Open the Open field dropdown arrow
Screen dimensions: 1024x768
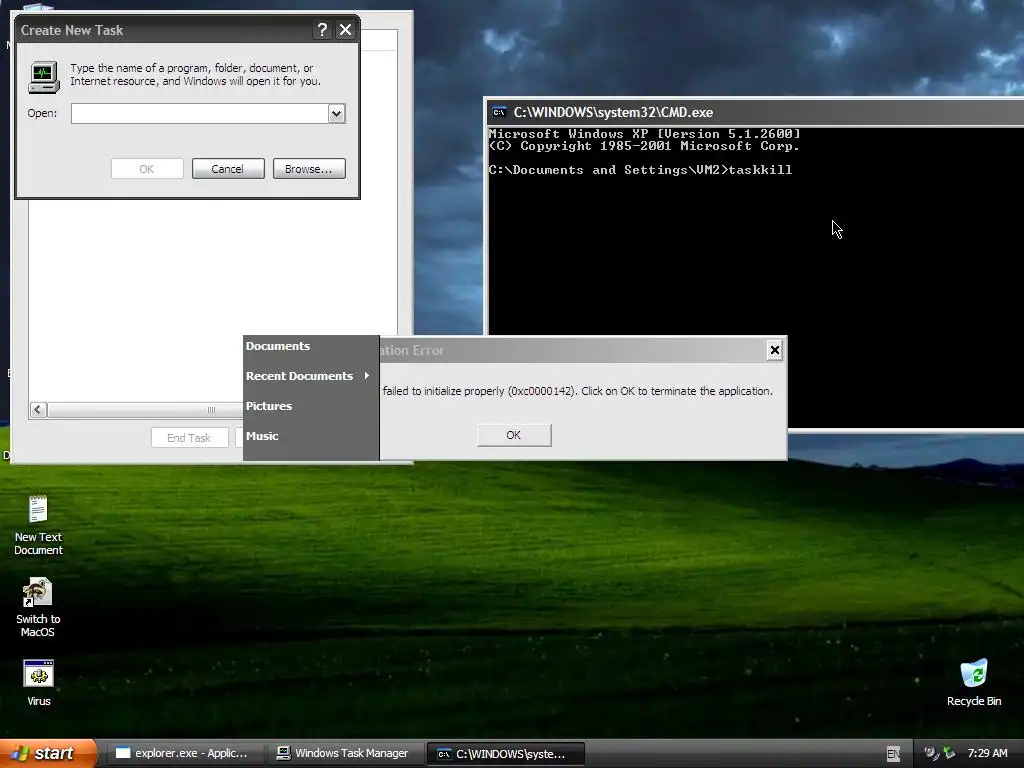(336, 114)
